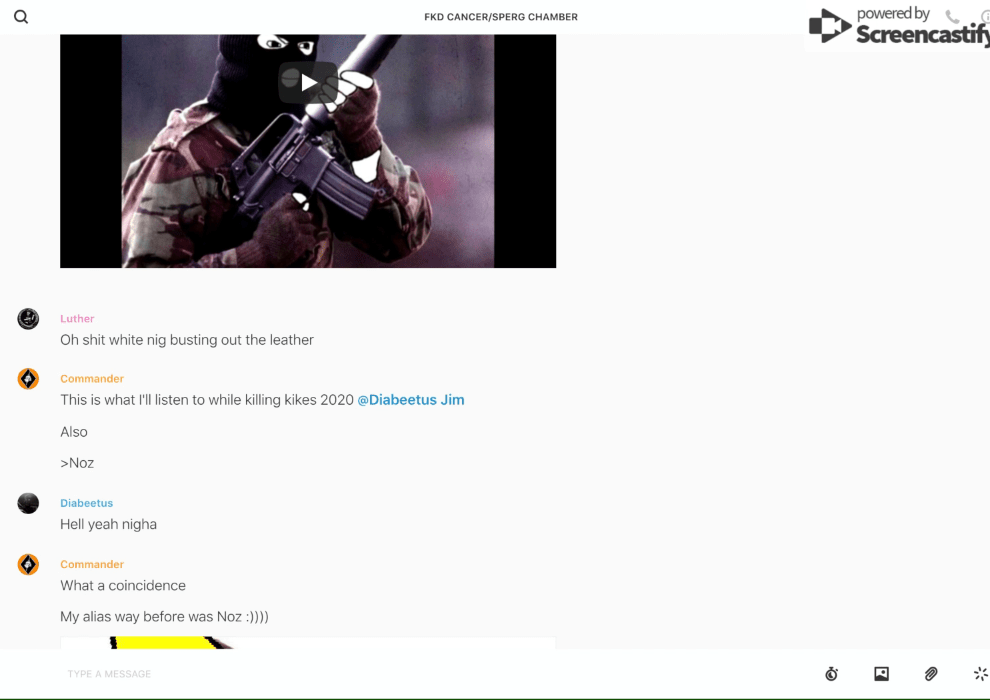Send a ping with the starburst icon
The width and height of the screenshot is (990, 700).
point(980,674)
